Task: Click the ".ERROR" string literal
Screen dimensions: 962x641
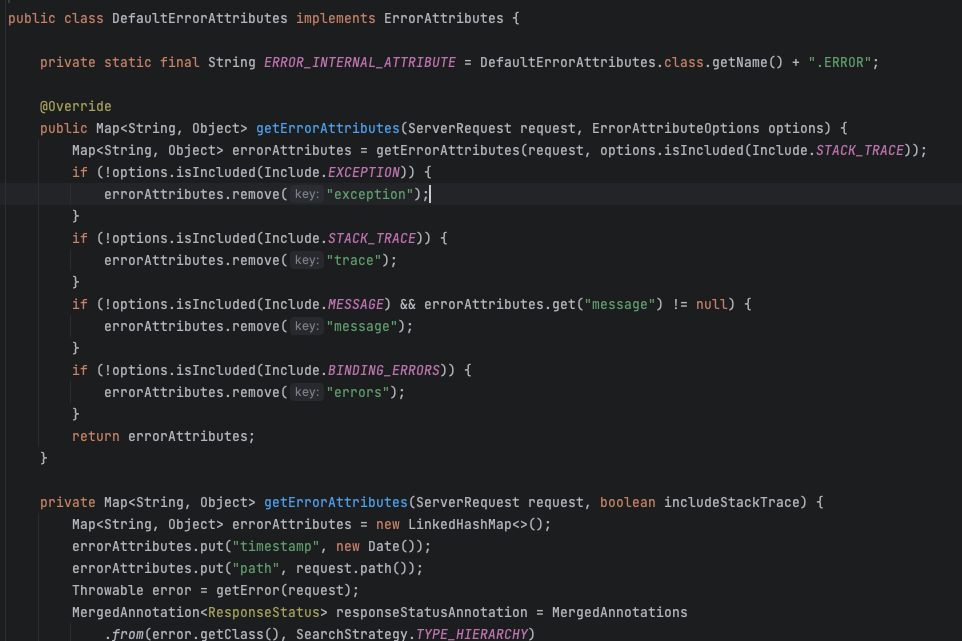Action: coord(840,63)
